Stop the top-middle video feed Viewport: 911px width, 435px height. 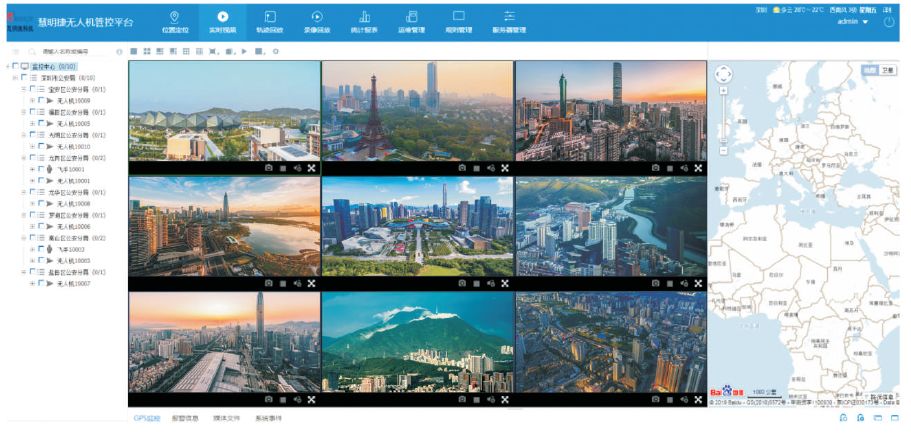point(476,168)
